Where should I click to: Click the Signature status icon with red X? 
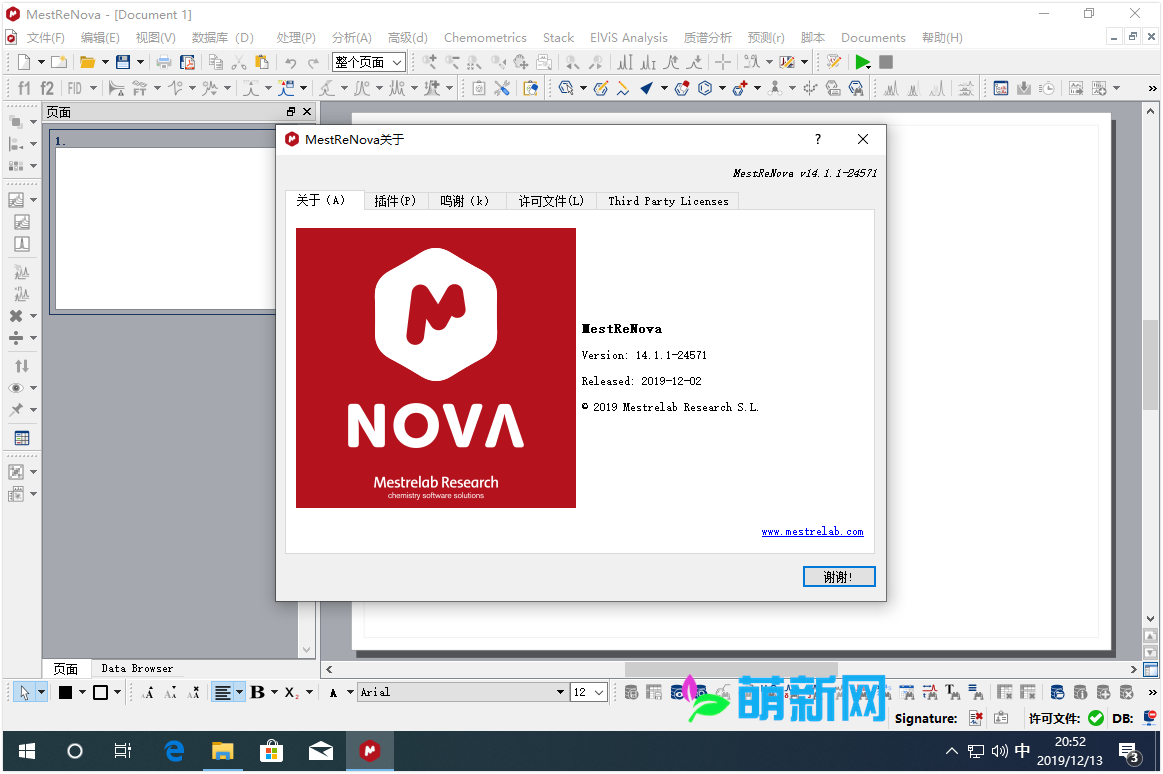pyautogui.click(x=976, y=718)
